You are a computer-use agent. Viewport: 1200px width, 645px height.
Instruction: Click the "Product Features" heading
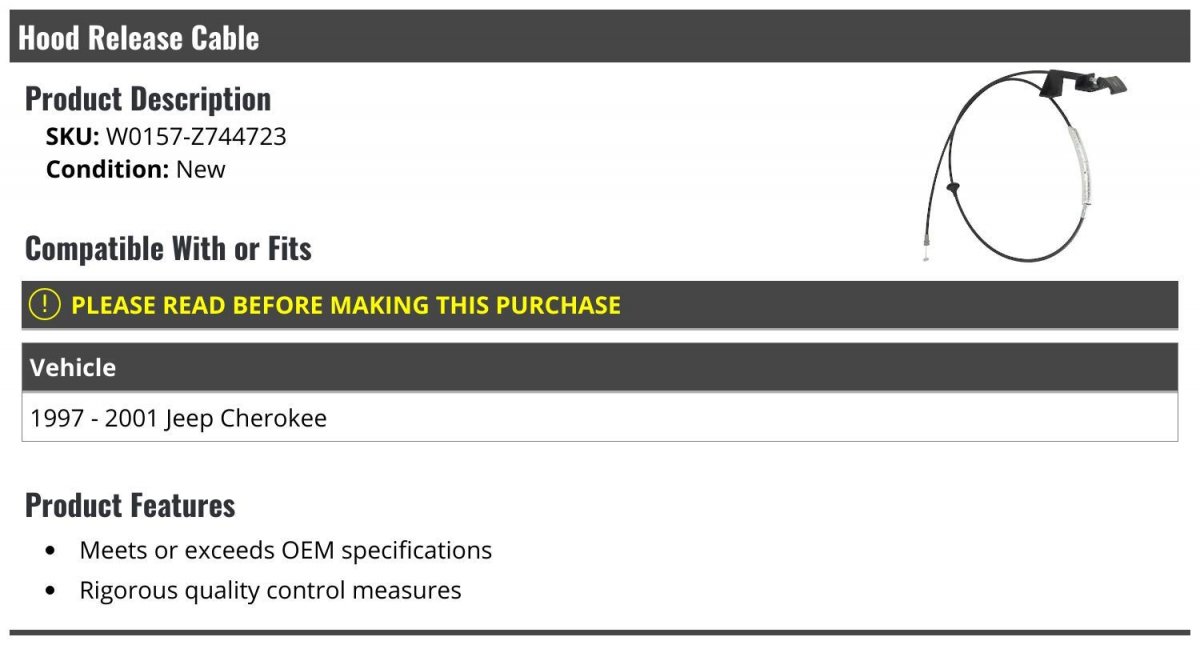pos(130,505)
